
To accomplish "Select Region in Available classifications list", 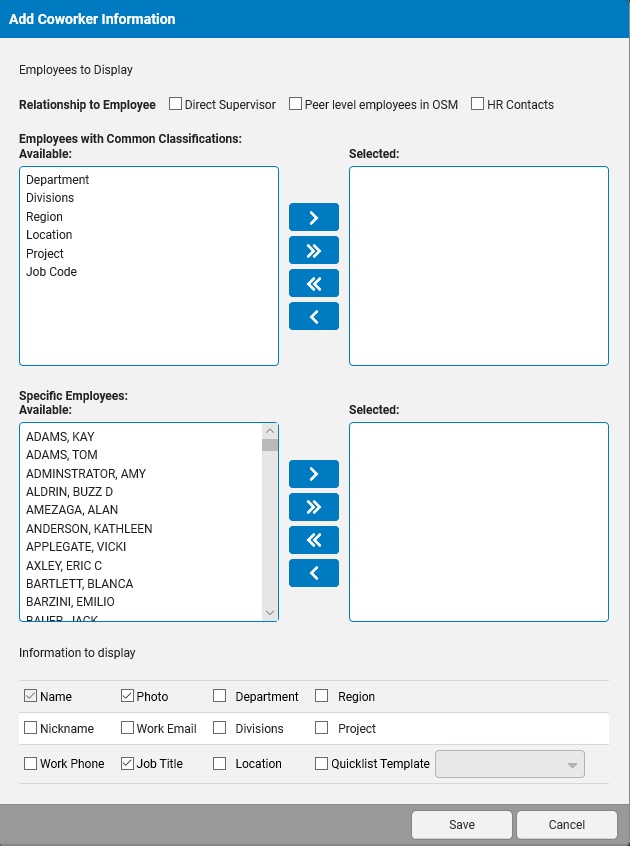I will tap(44, 216).
